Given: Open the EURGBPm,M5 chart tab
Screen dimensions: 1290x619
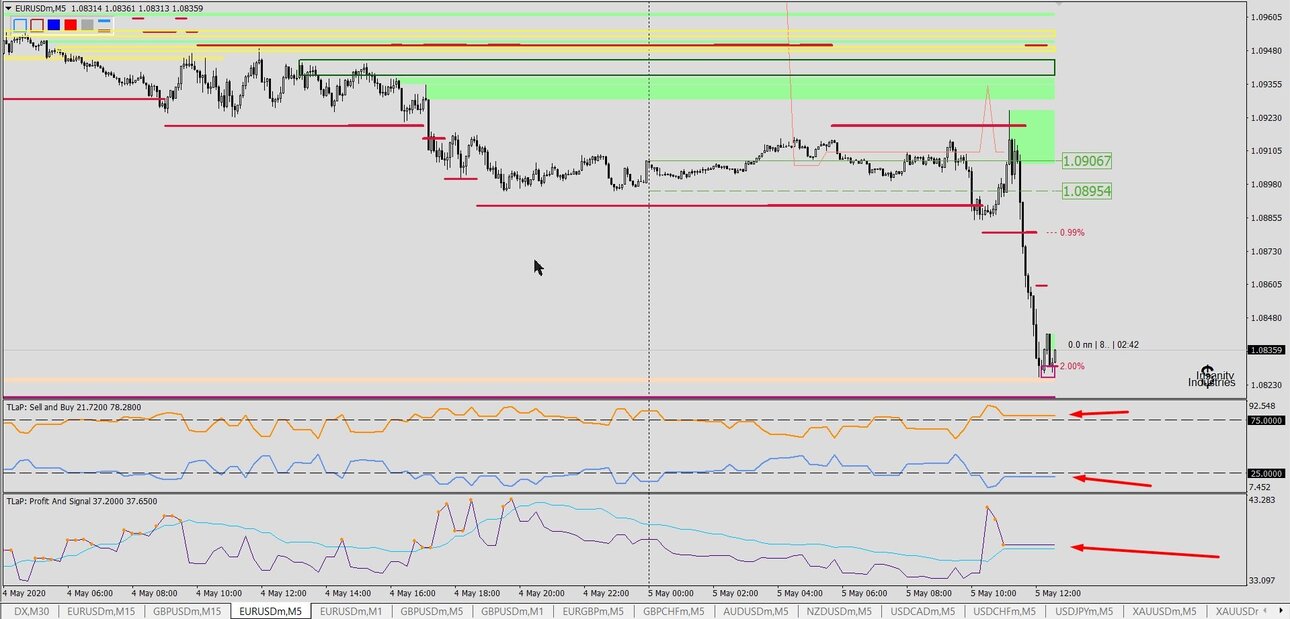Looking at the screenshot, I should (593, 611).
